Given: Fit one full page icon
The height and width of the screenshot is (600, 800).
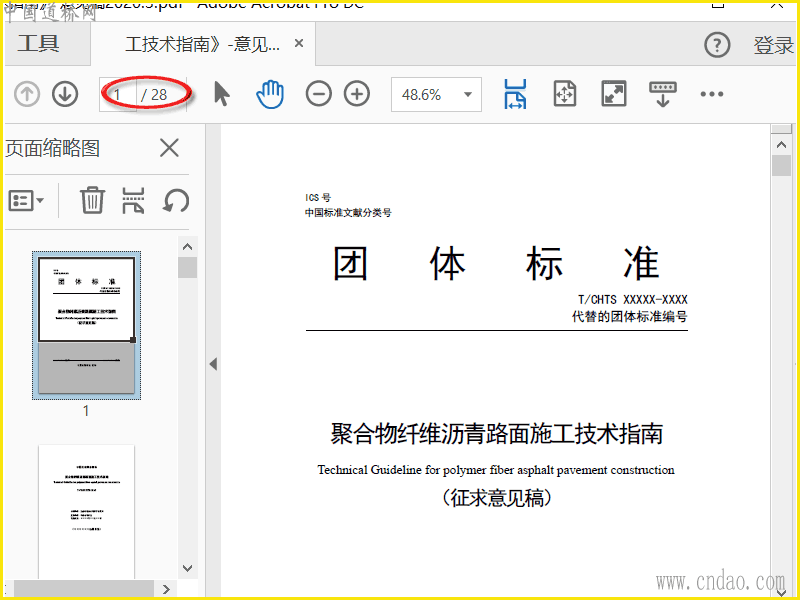Looking at the screenshot, I should (565, 94).
